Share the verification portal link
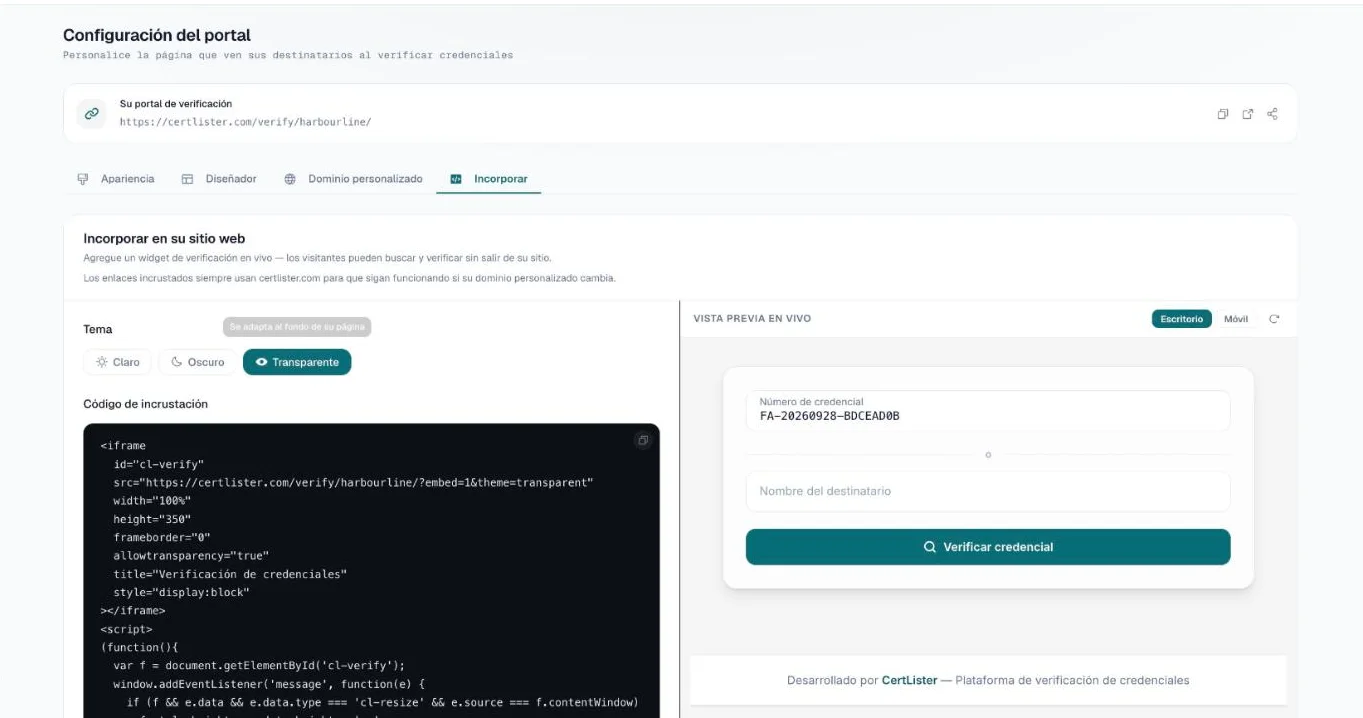1363x718 pixels. [x=1272, y=114]
